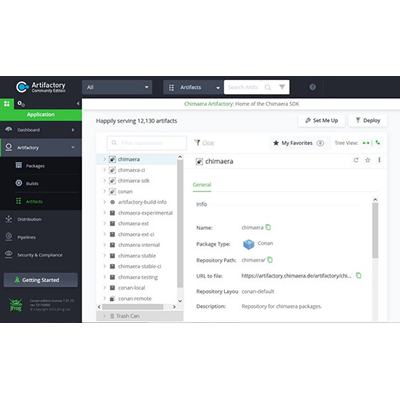Open the Pipelines section
The width and height of the screenshot is (400, 400).
click(x=26, y=237)
